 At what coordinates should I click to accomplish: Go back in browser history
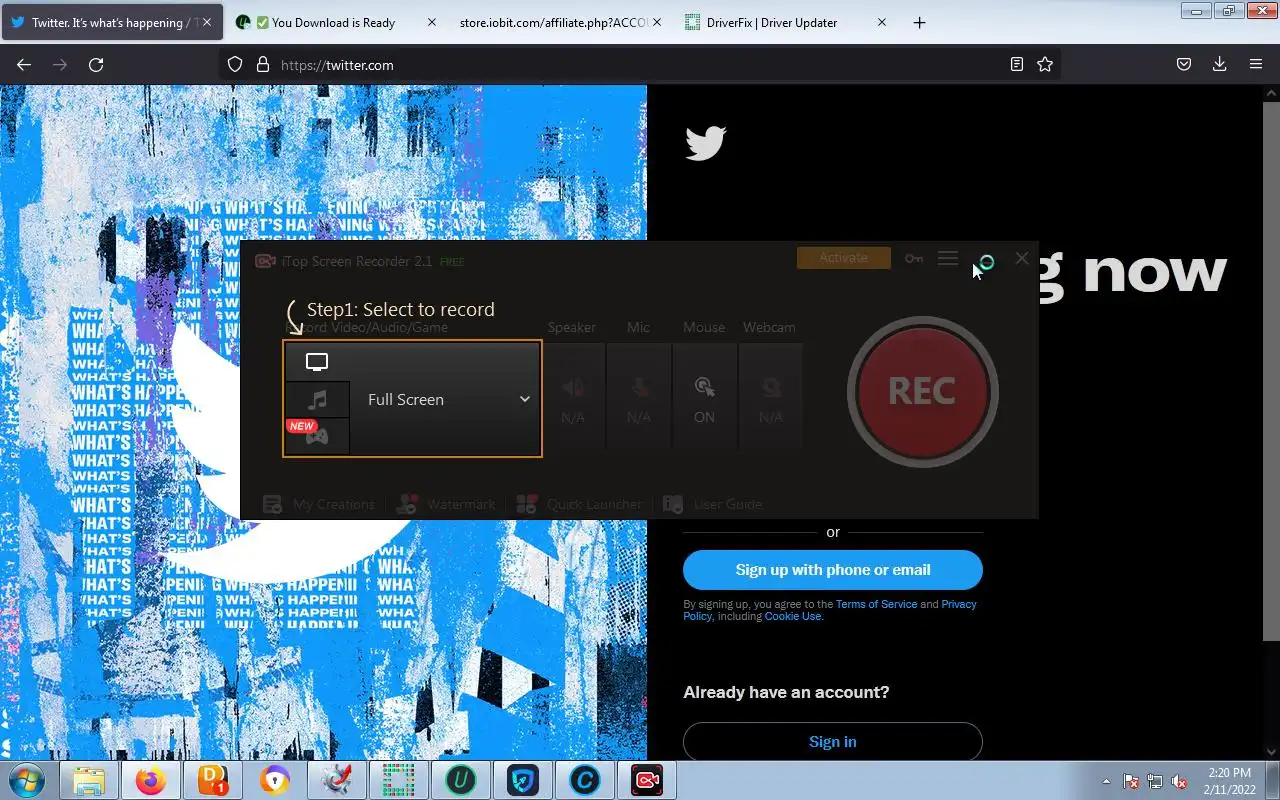[24, 64]
